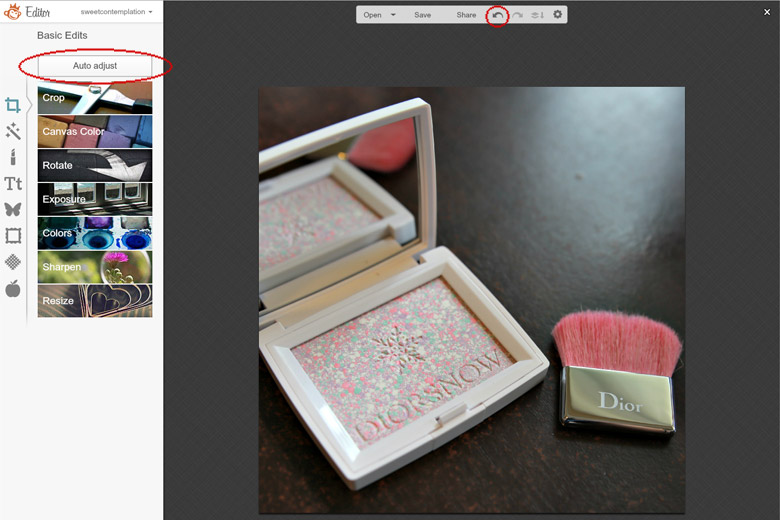Image resolution: width=780 pixels, height=520 pixels.
Task: Open the Textures crosshatch tab icon
Action: 13,262
